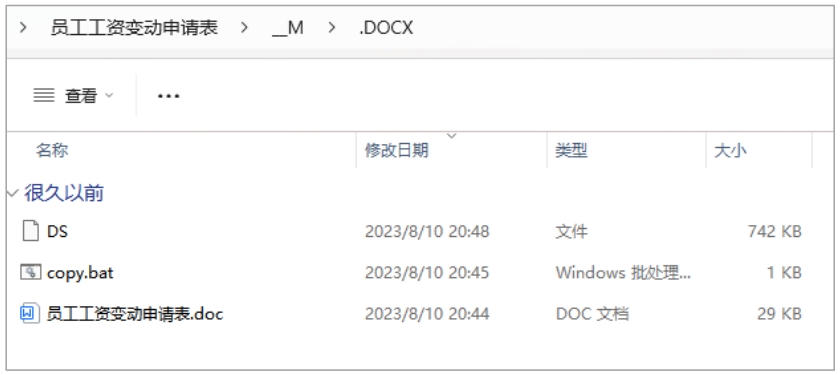
Task: Click the 查看 view lines icon
Action: pyautogui.click(x=44, y=96)
